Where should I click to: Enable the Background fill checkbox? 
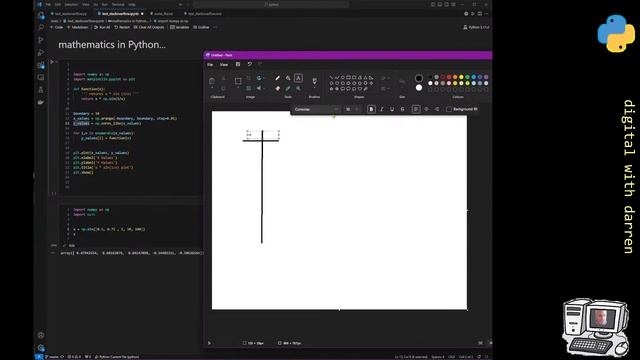point(449,109)
